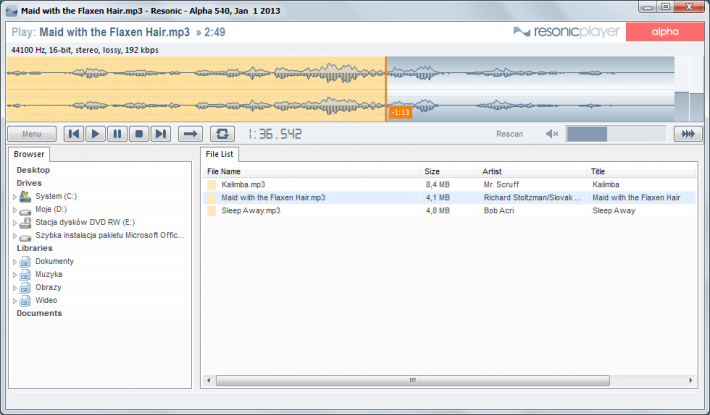Mute audio with the speaker icon
710x415 pixels.
[552, 134]
